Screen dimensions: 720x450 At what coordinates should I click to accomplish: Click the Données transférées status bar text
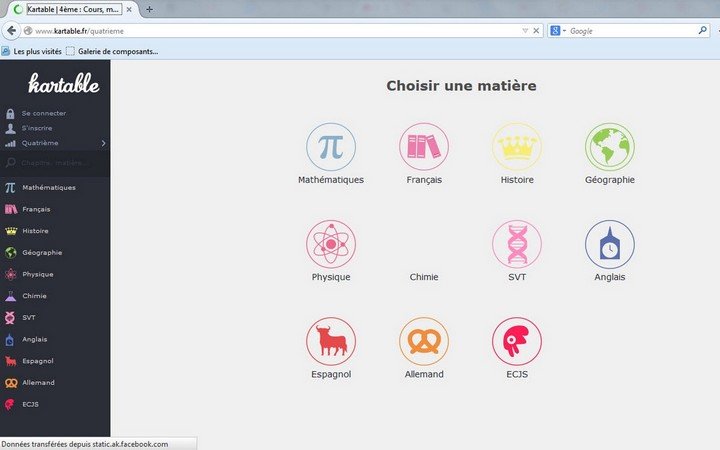[x=85, y=444]
